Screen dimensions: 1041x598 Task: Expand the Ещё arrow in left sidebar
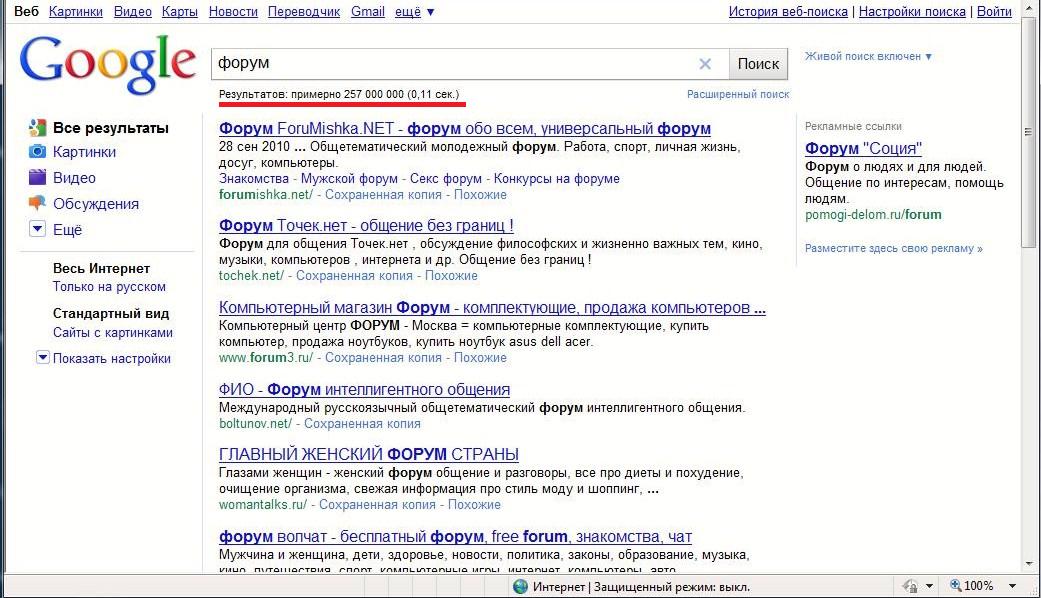click(x=38, y=229)
